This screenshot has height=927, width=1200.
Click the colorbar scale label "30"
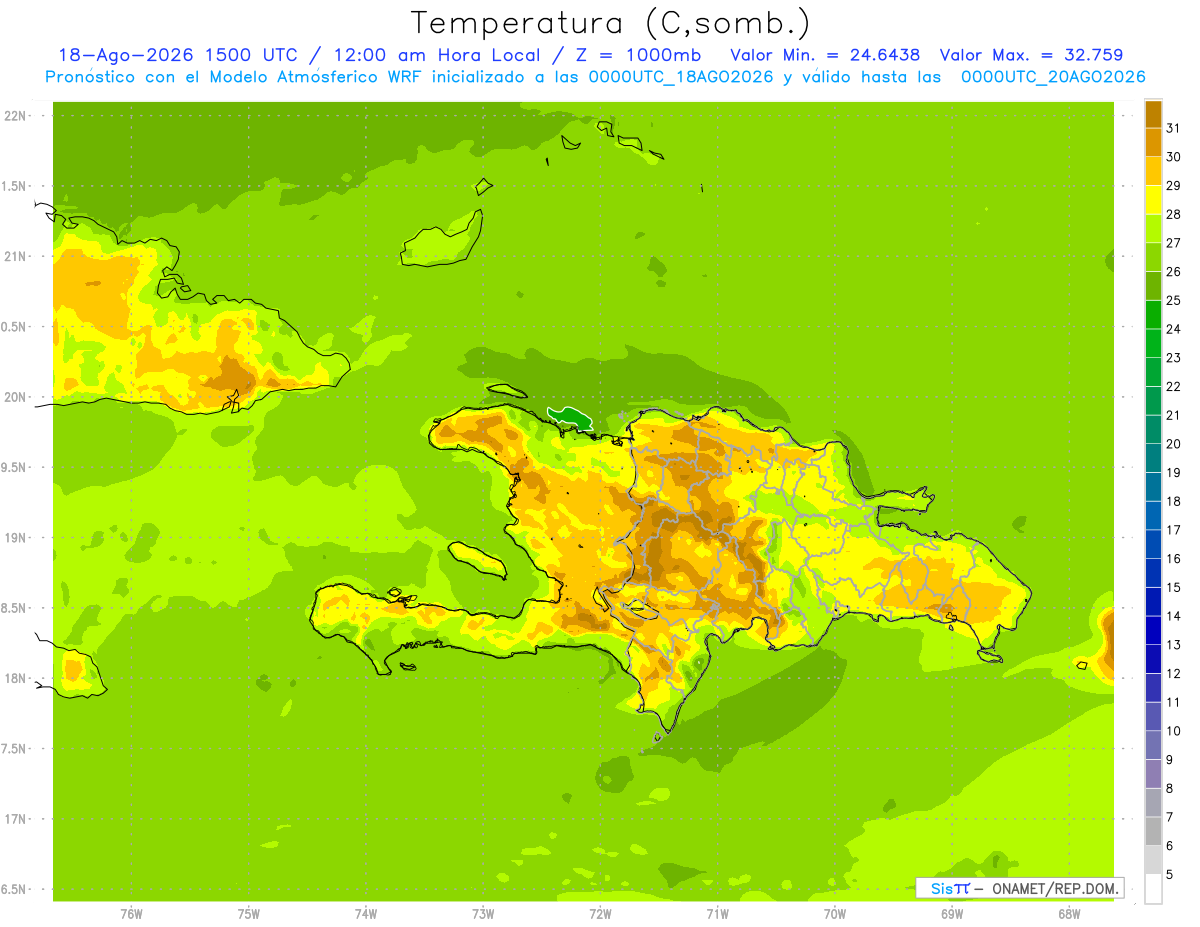tap(1173, 157)
